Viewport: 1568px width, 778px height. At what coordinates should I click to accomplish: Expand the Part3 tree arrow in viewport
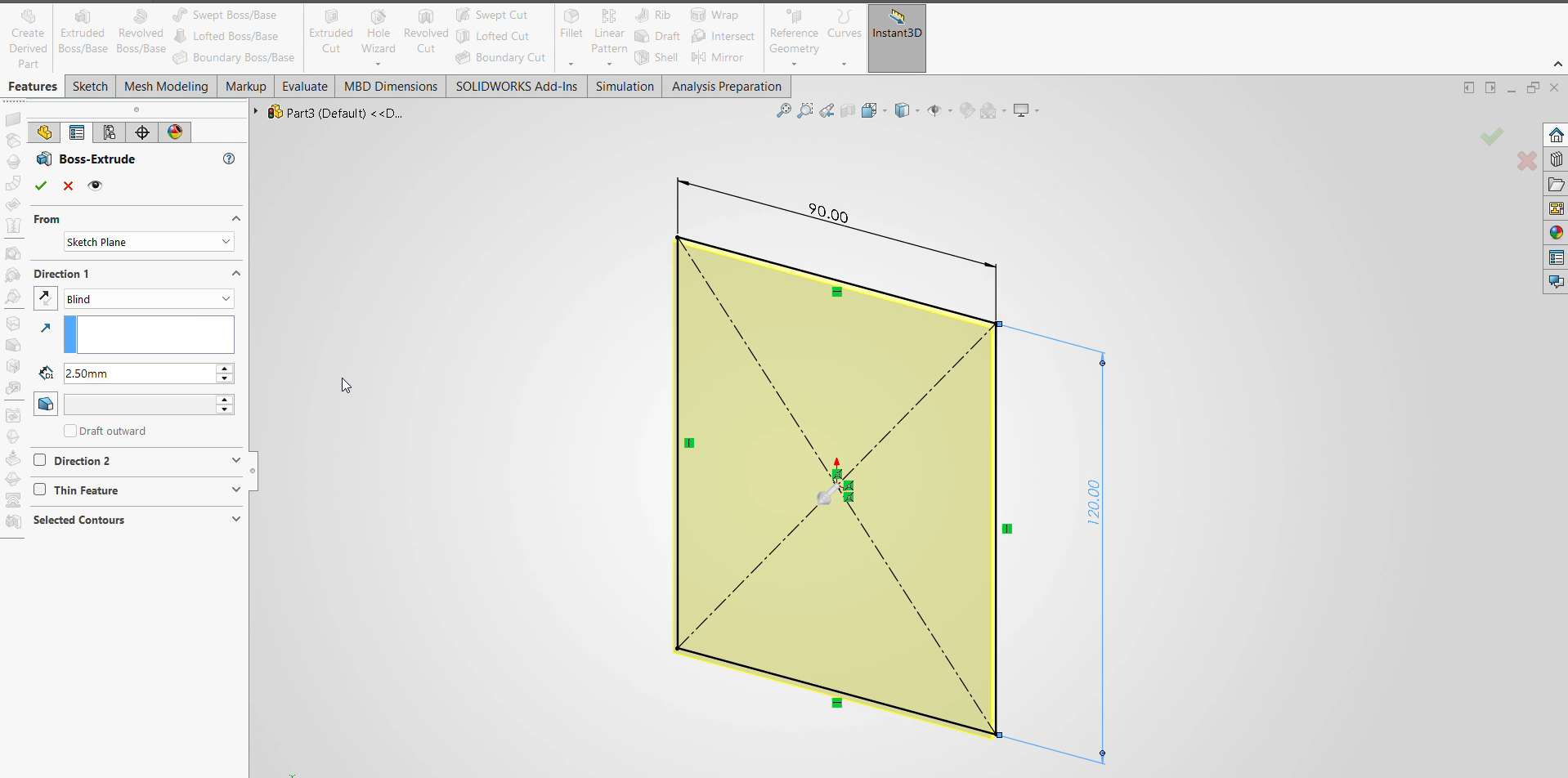click(x=256, y=112)
